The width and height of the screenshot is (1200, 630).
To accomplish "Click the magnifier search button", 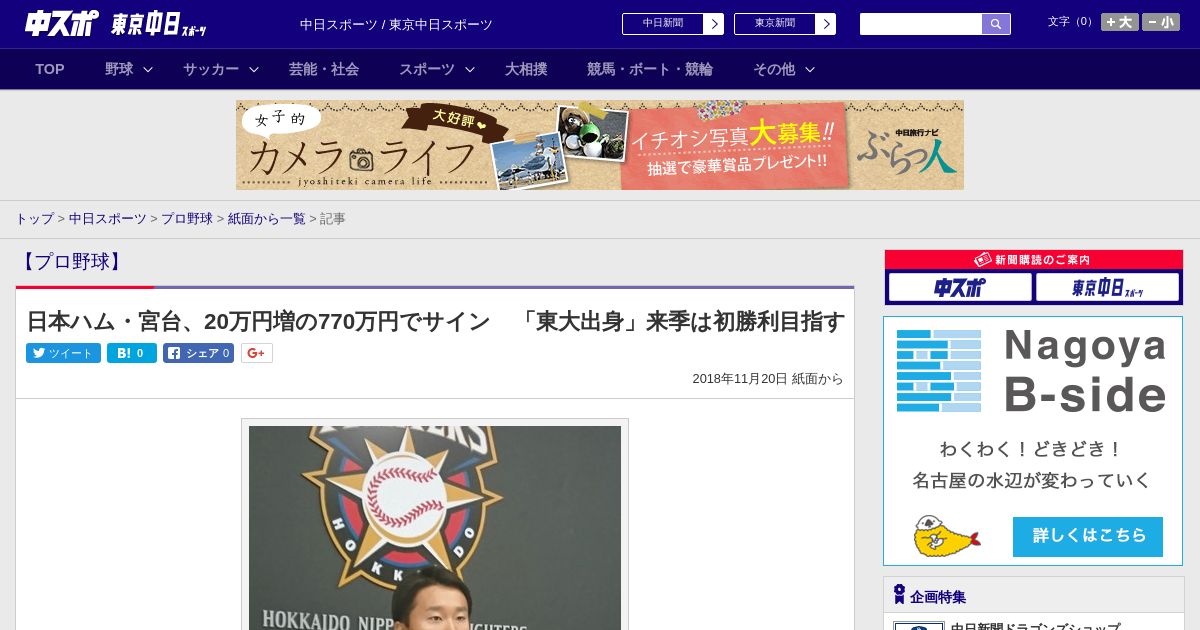I will click(996, 24).
